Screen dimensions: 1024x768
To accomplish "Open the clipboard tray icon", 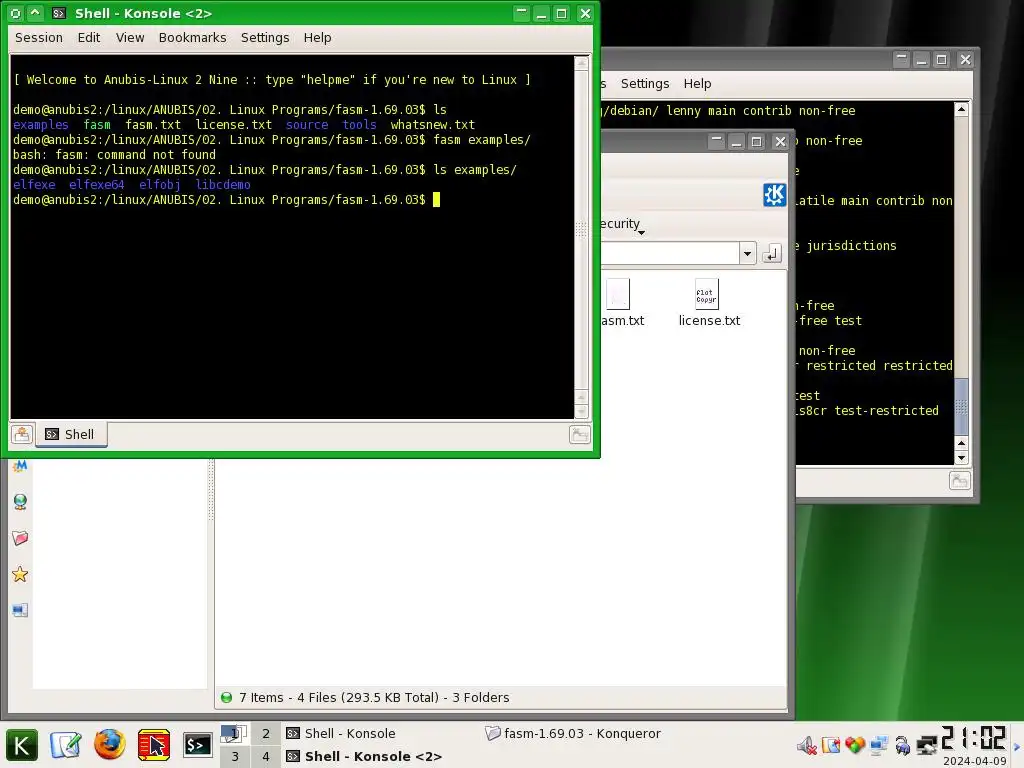I will (x=831, y=745).
